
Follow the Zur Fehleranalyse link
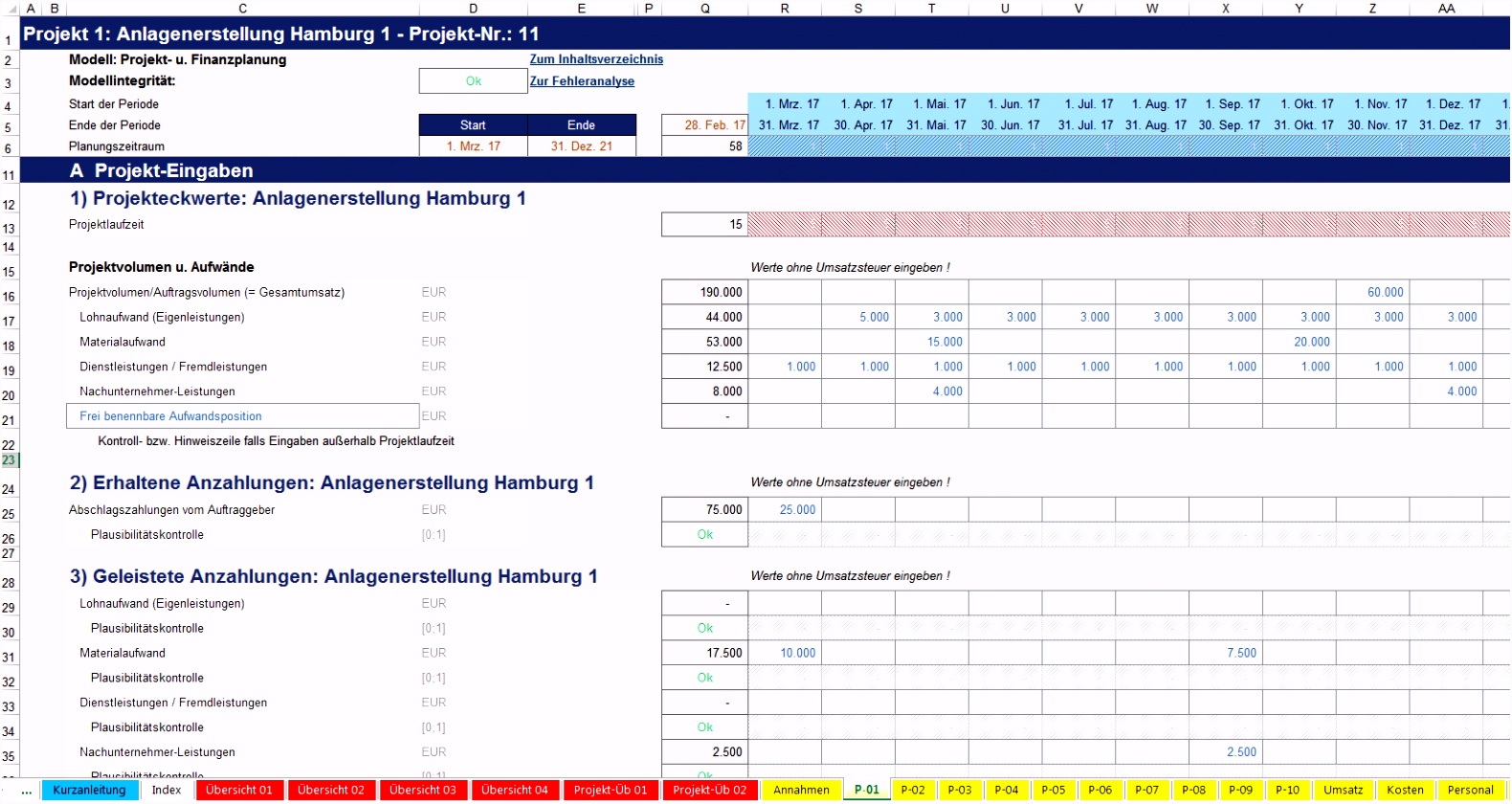pyautogui.click(x=582, y=81)
